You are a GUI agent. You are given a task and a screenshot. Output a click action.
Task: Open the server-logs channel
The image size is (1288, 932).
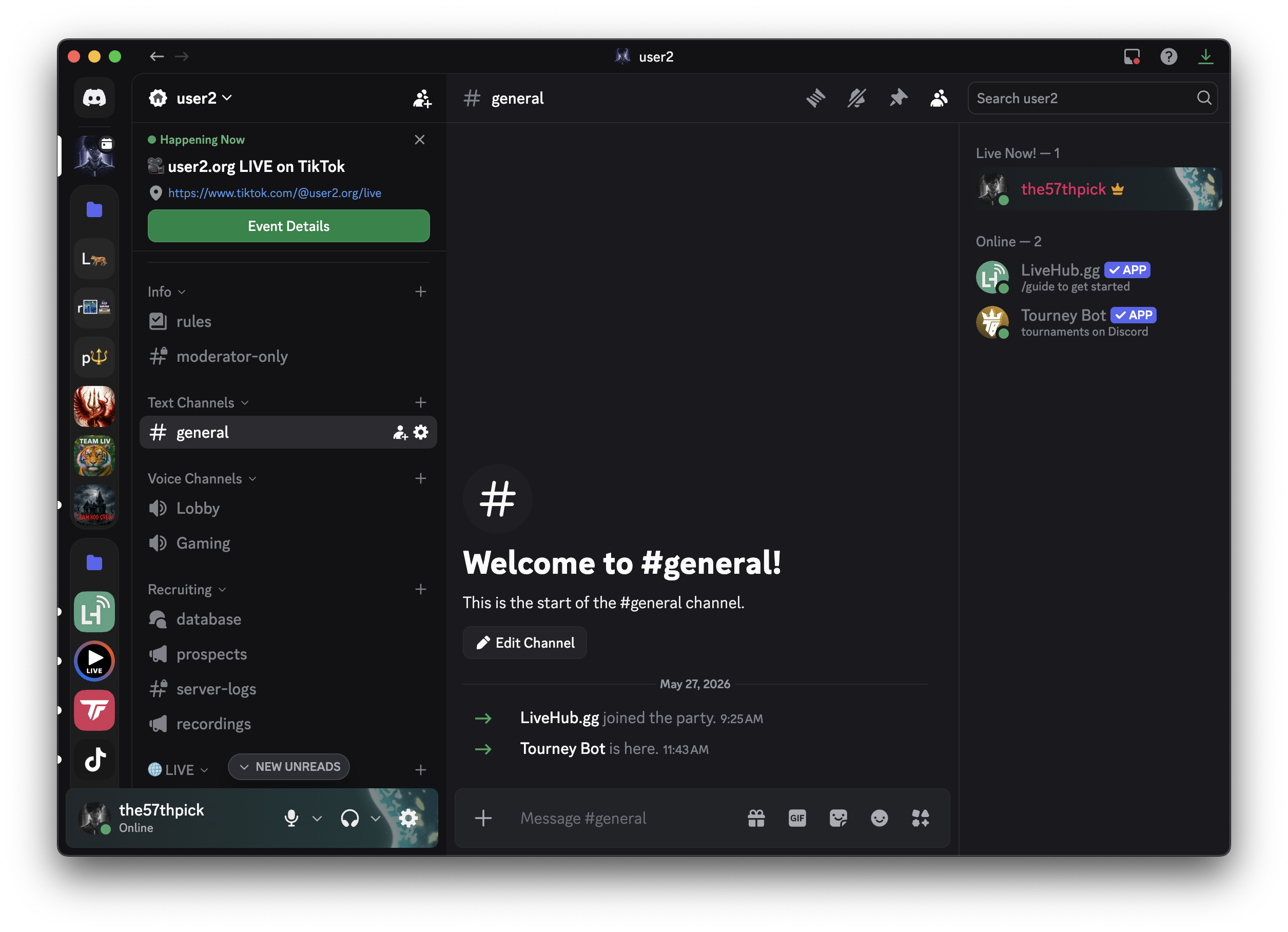(x=288, y=689)
